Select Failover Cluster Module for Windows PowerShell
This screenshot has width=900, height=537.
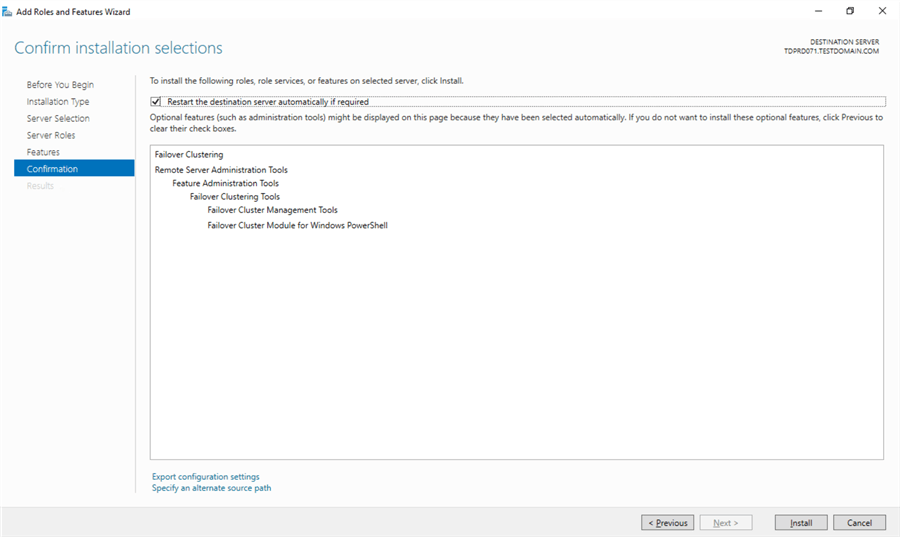297,225
